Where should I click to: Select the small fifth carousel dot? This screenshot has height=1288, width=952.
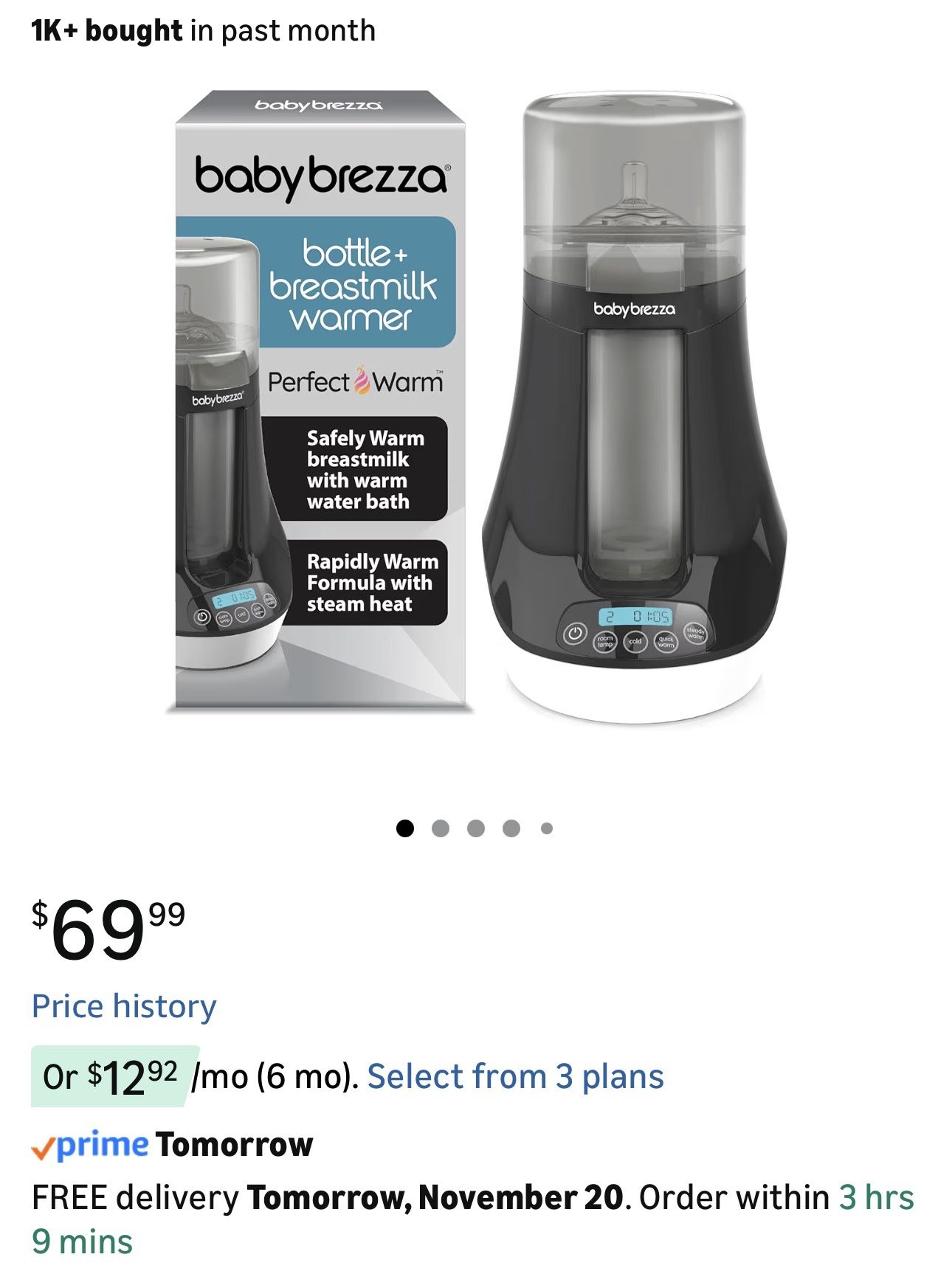pyautogui.click(x=547, y=828)
